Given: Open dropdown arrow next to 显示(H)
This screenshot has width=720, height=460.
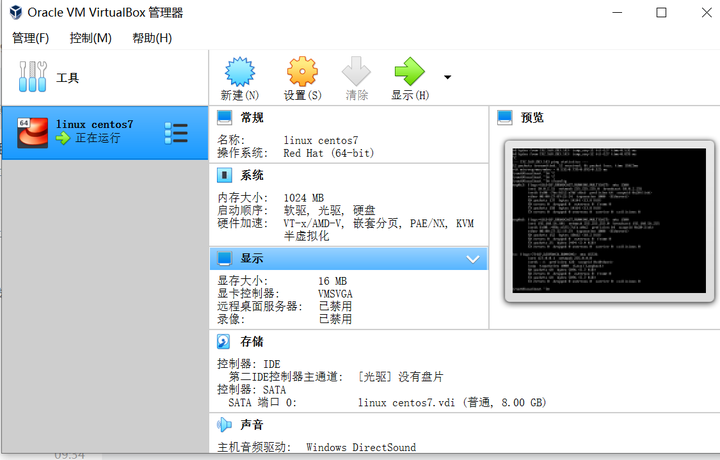Looking at the screenshot, I should (447, 77).
